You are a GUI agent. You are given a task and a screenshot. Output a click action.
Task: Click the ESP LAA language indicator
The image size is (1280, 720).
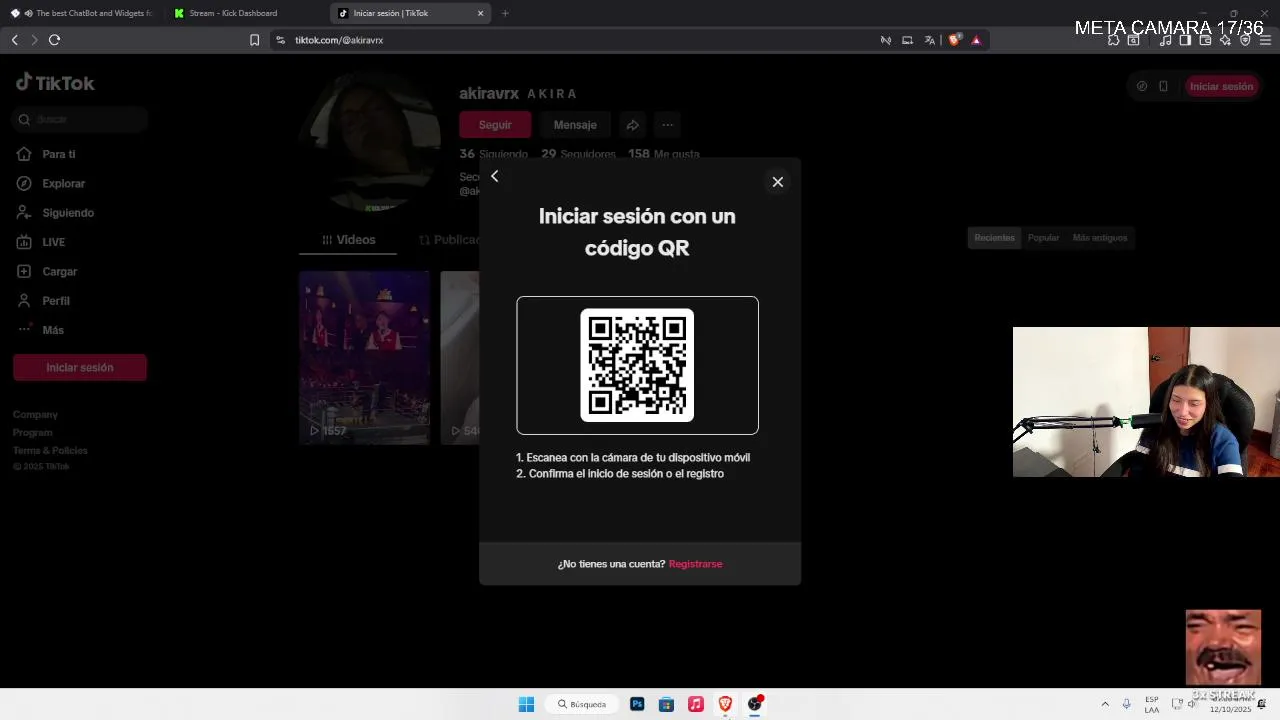(1152, 704)
